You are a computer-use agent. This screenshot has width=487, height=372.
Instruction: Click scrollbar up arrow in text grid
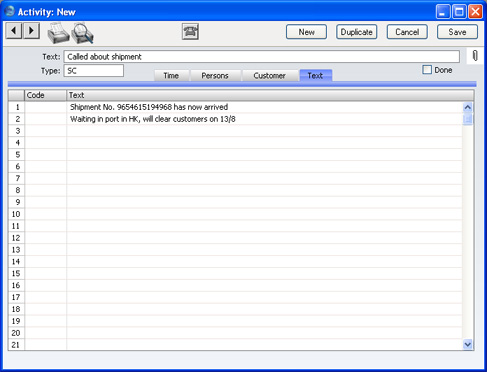[468, 107]
